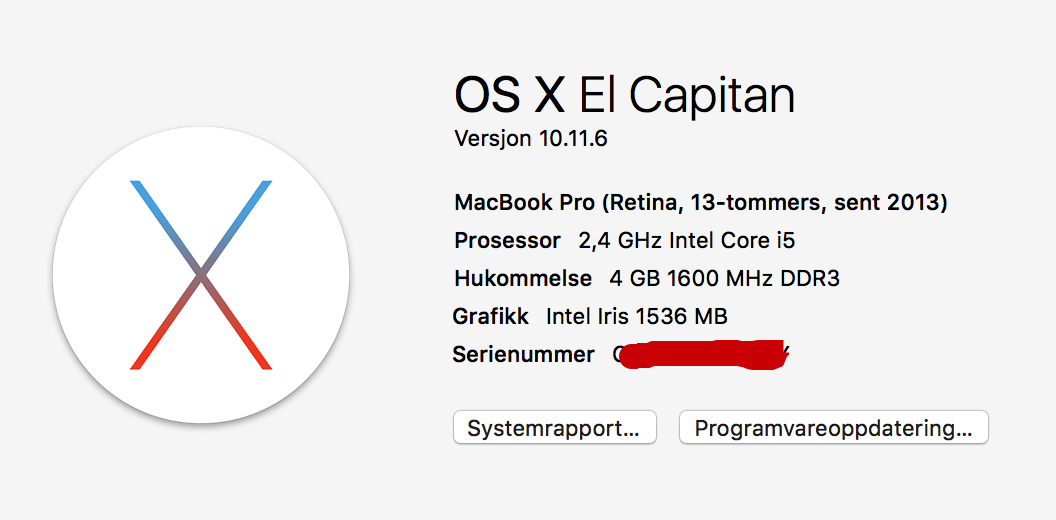The height and width of the screenshot is (520, 1056).
Task: Click El Capitan in the heading
Action: coord(687,95)
